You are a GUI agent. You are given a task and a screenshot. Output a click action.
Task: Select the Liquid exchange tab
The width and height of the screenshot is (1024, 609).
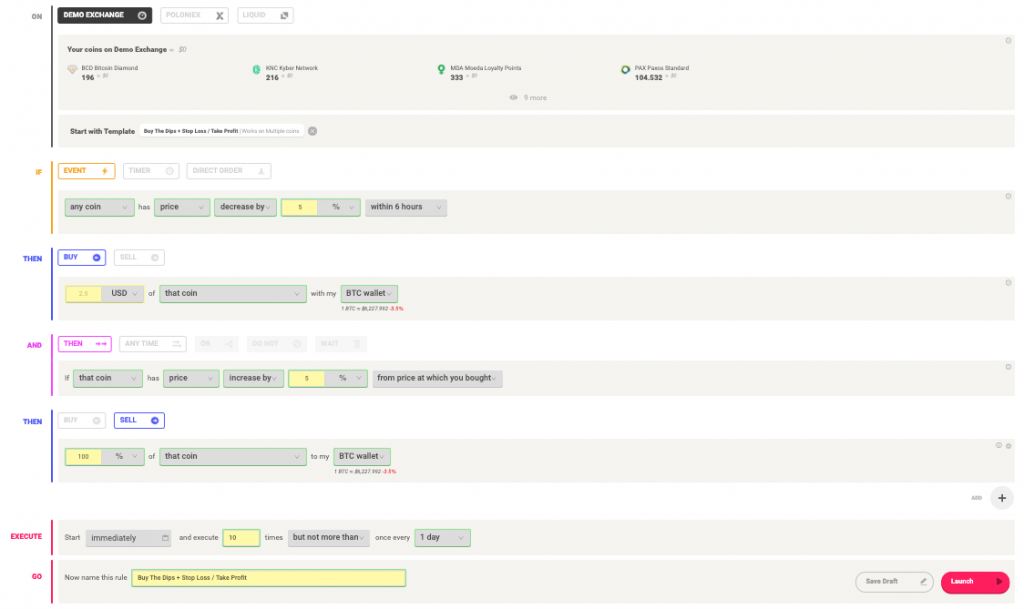pos(265,15)
